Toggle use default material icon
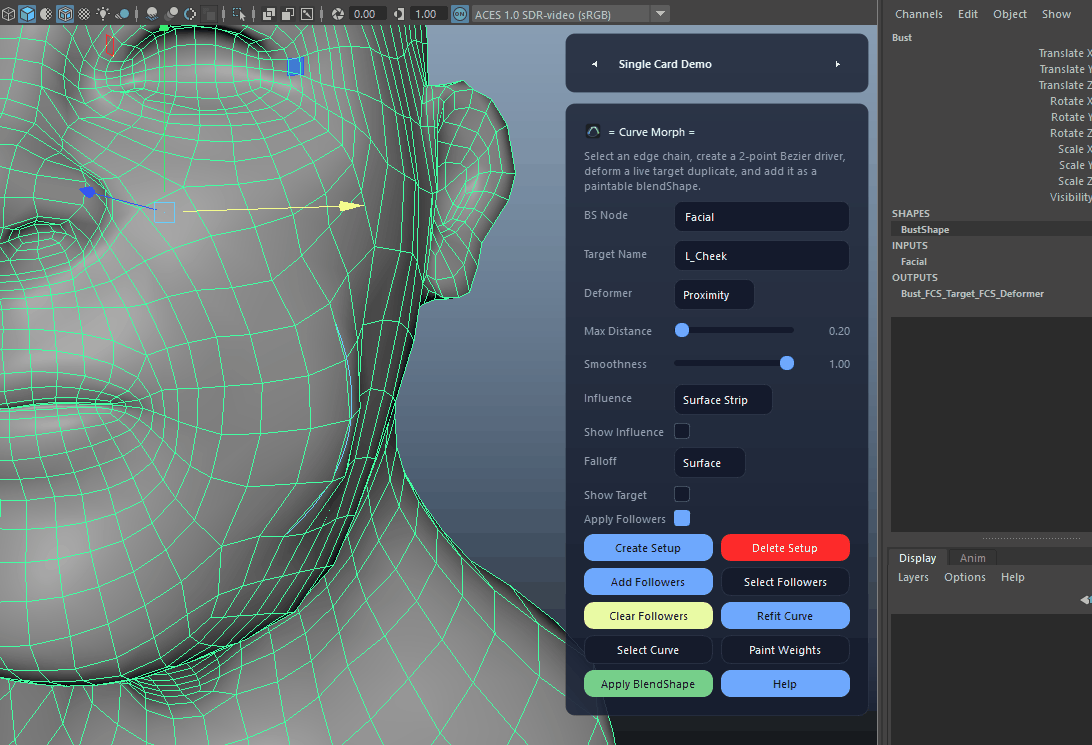Screen dimensions: 1092x745 pyautogui.click(x=46, y=14)
